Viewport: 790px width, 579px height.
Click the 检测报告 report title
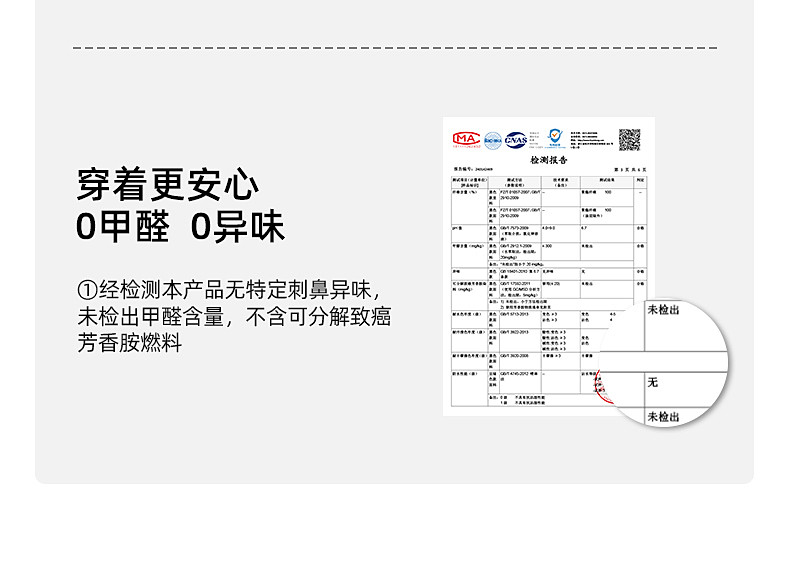click(x=547, y=159)
